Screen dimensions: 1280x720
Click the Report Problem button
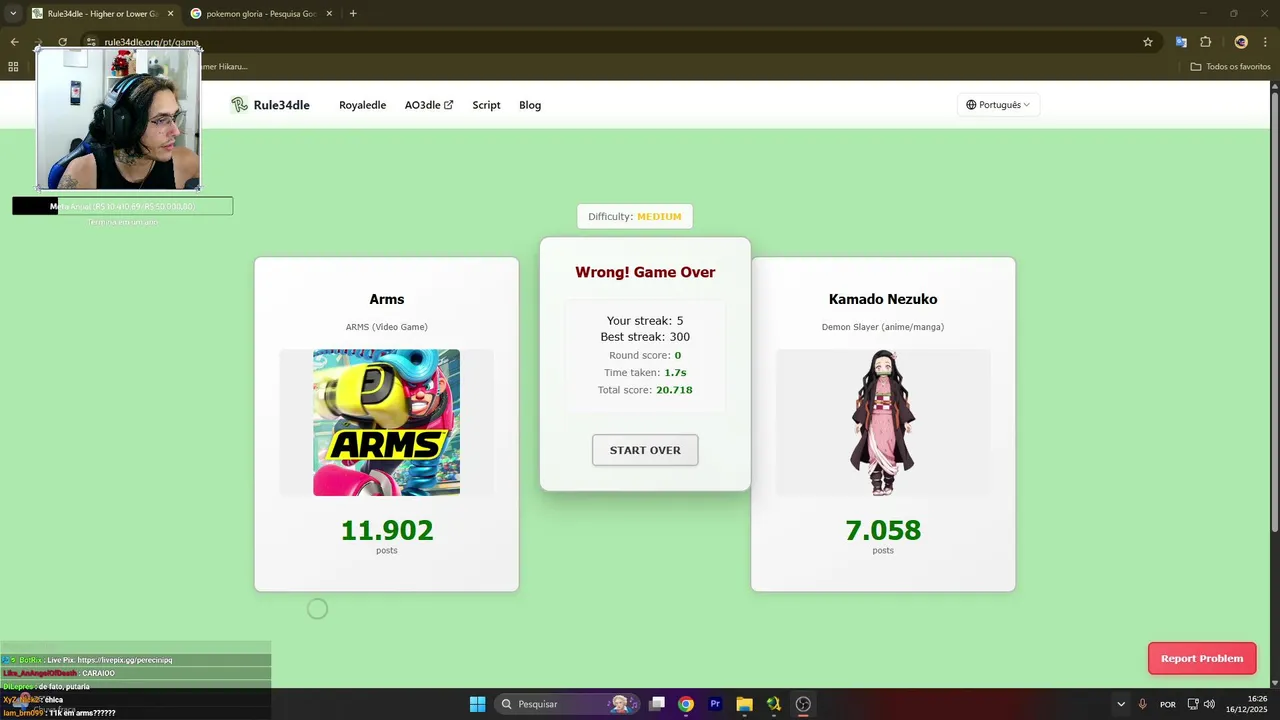click(x=1202, y=658)
